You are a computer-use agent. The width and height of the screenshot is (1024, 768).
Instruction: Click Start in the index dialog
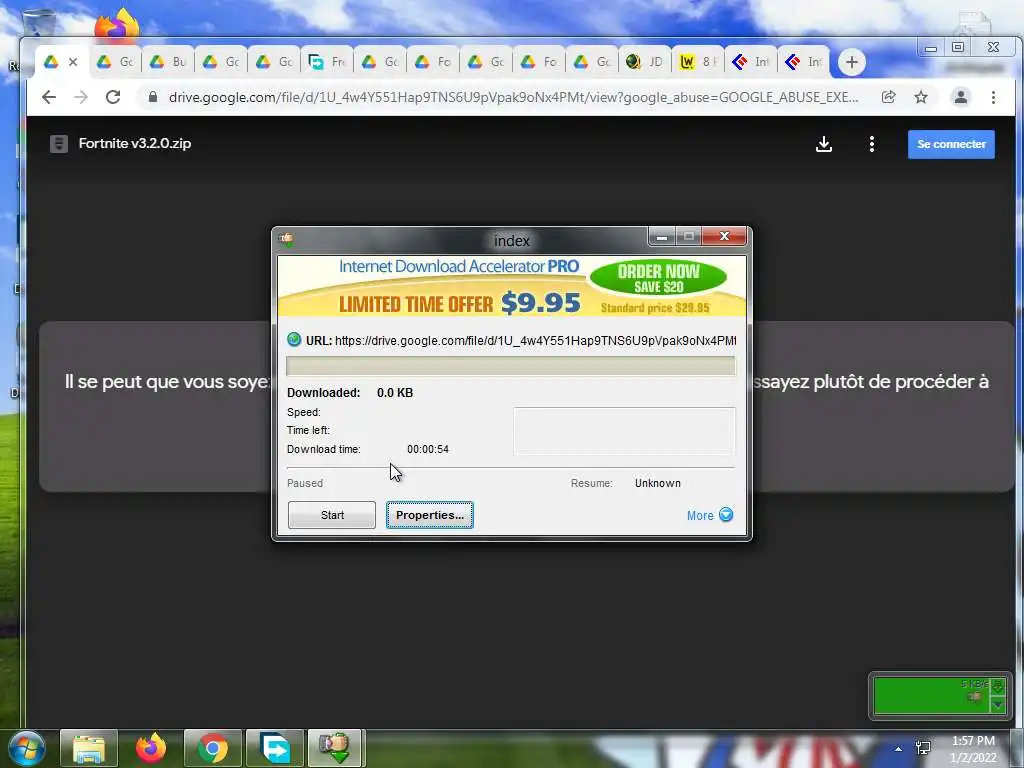(x=332, y=515)
